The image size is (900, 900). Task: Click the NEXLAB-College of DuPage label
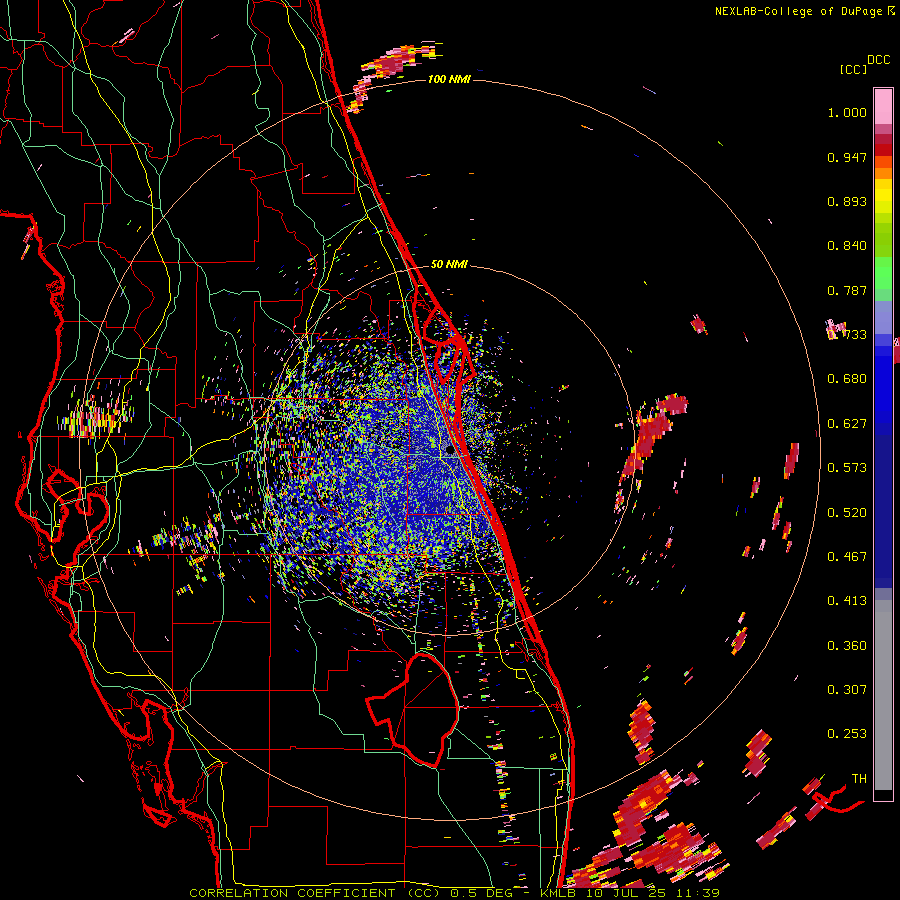798,11
